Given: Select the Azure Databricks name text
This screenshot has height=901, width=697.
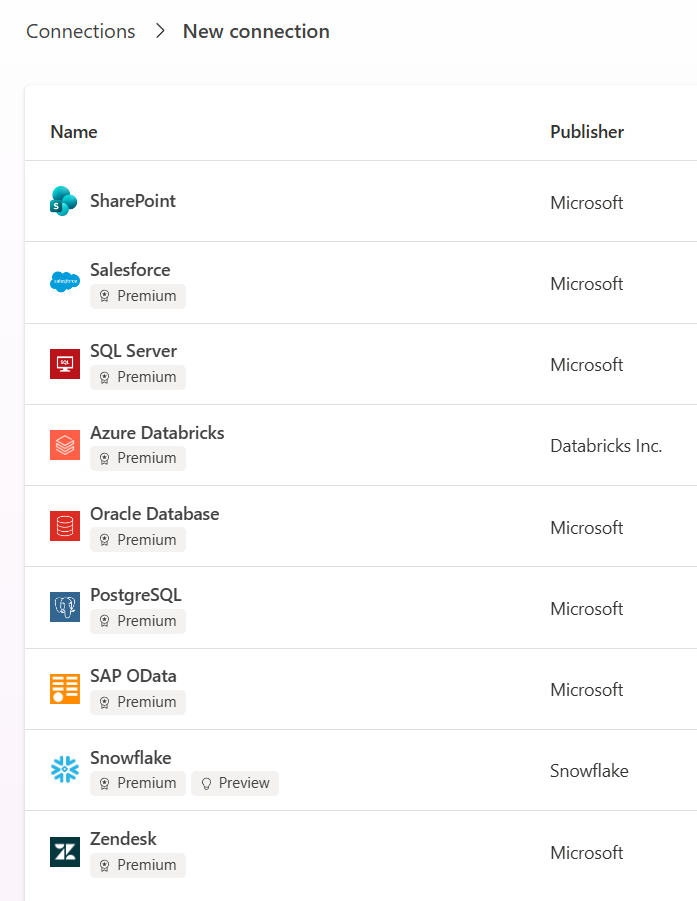Looking at the screenshot, I should pyautogui.click(x=157, y=433).
